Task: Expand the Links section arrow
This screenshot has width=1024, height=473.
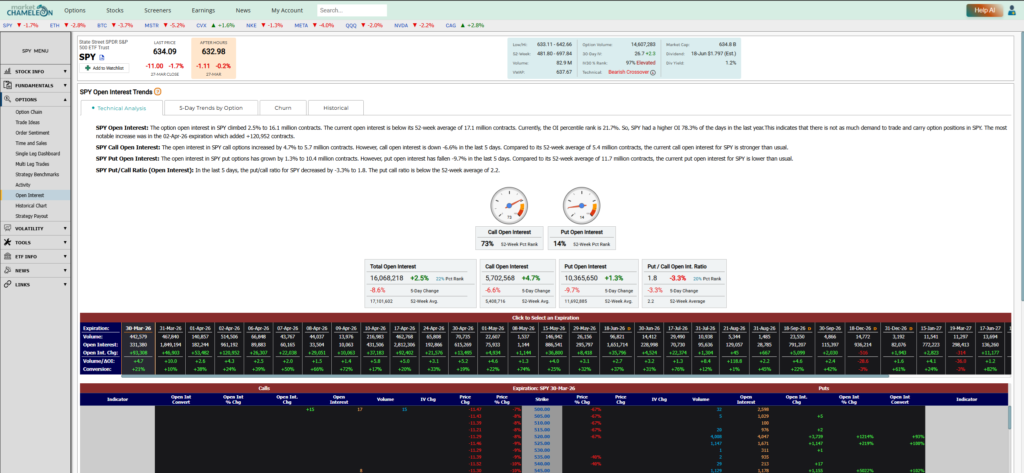Action: (x=65, y=285)
